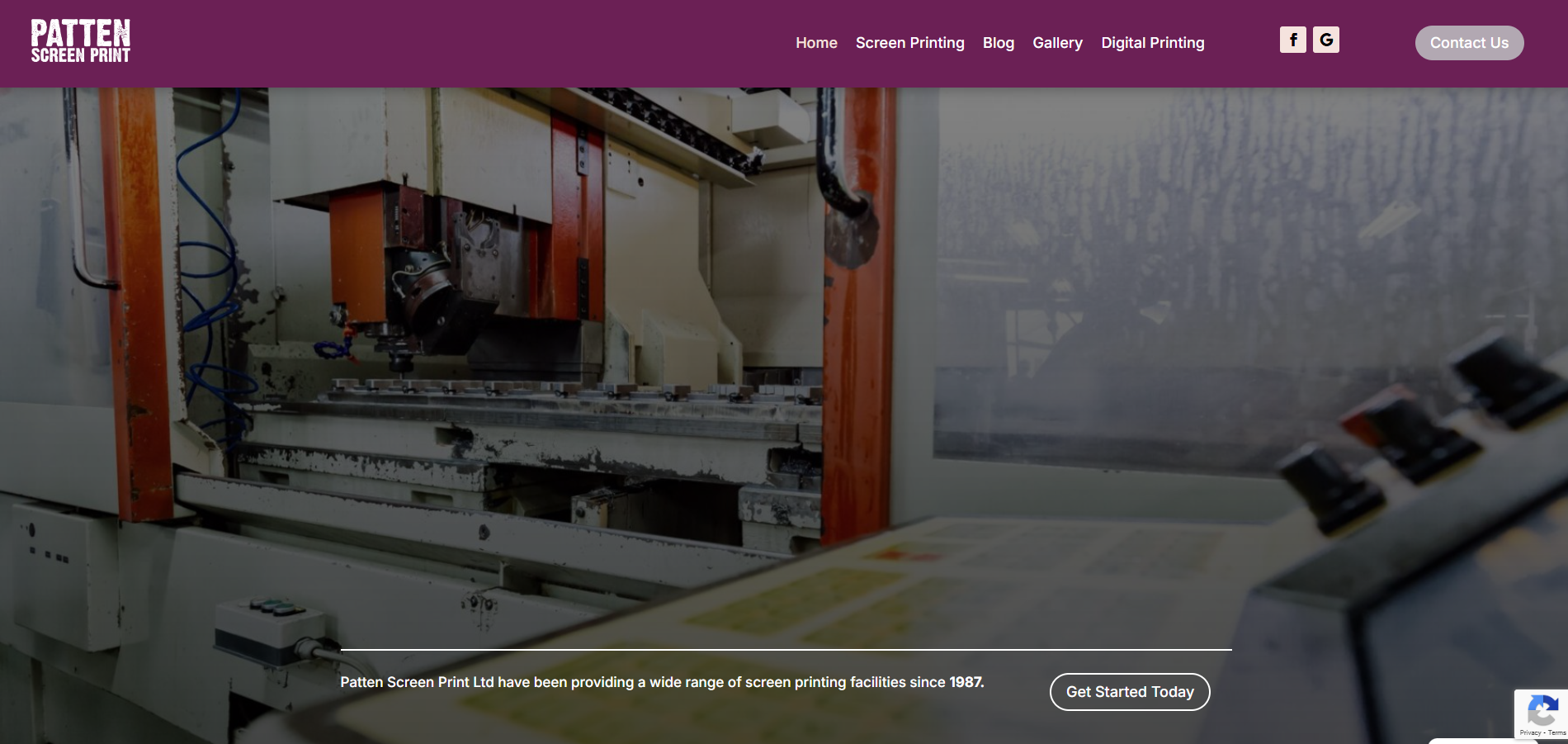Open the Screen Printing menu item
This screenshot has width=1568, height=744.
(909, 43)
